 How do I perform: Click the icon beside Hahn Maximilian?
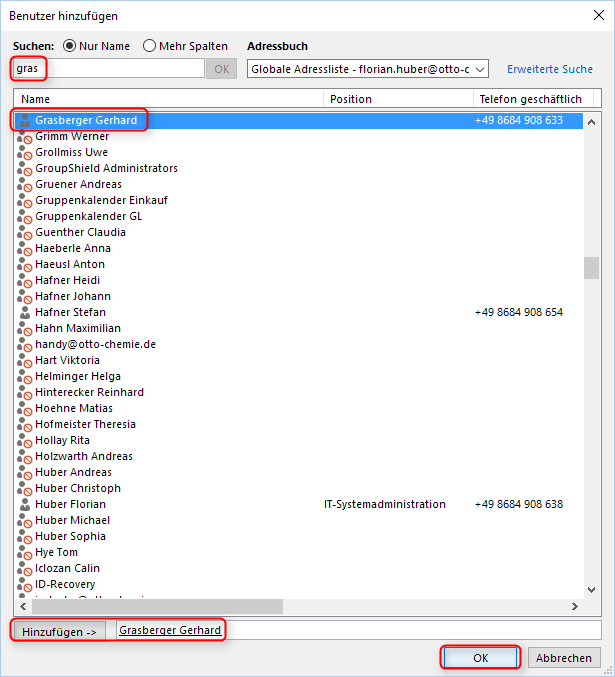pos(25,329)
